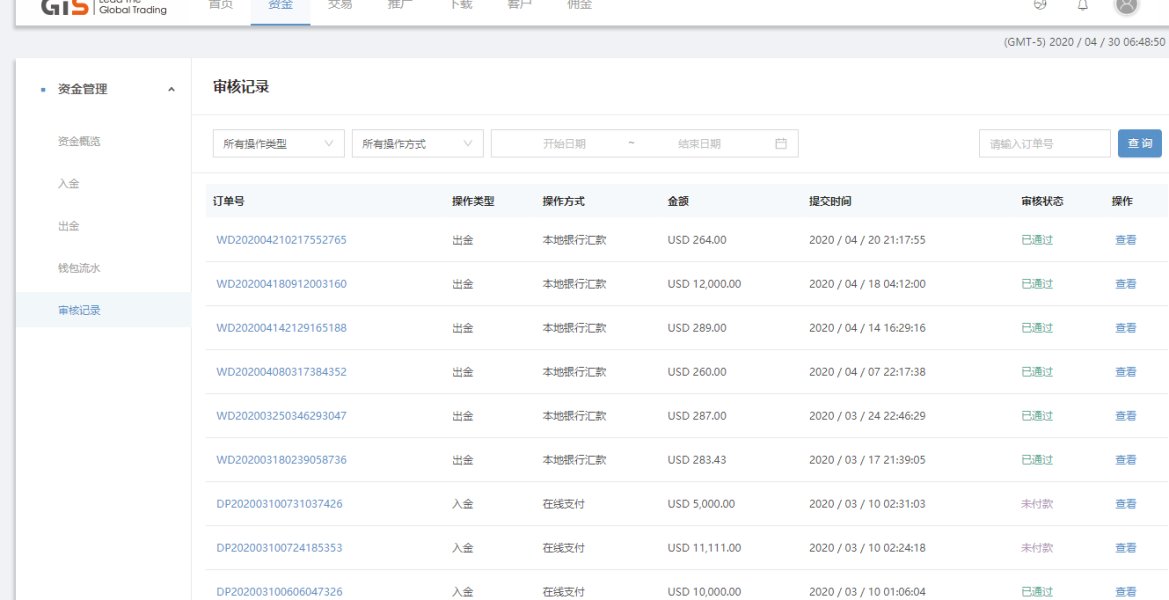Click the 请输入订单号 order number input
Viewport: 1169px width, 600px height.
point(1045,144)
